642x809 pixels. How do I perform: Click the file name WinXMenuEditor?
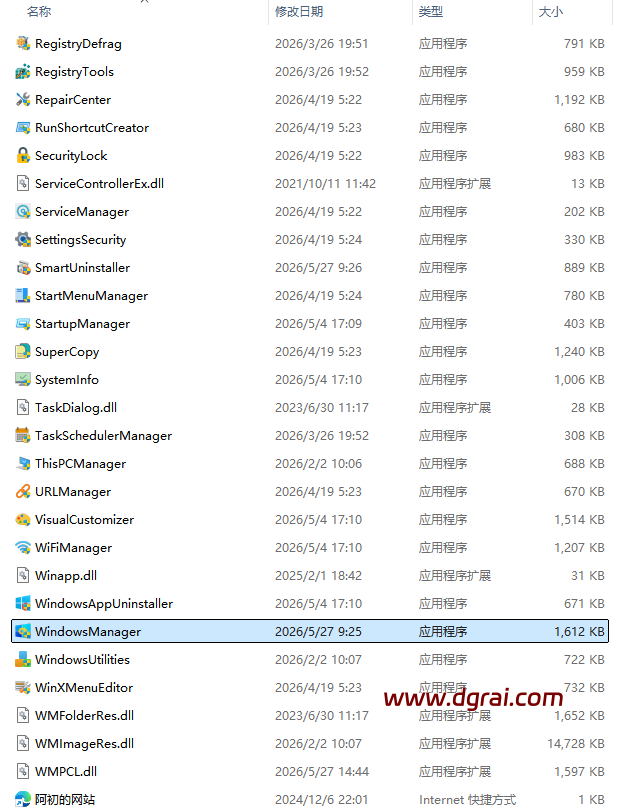pos(84,688)
